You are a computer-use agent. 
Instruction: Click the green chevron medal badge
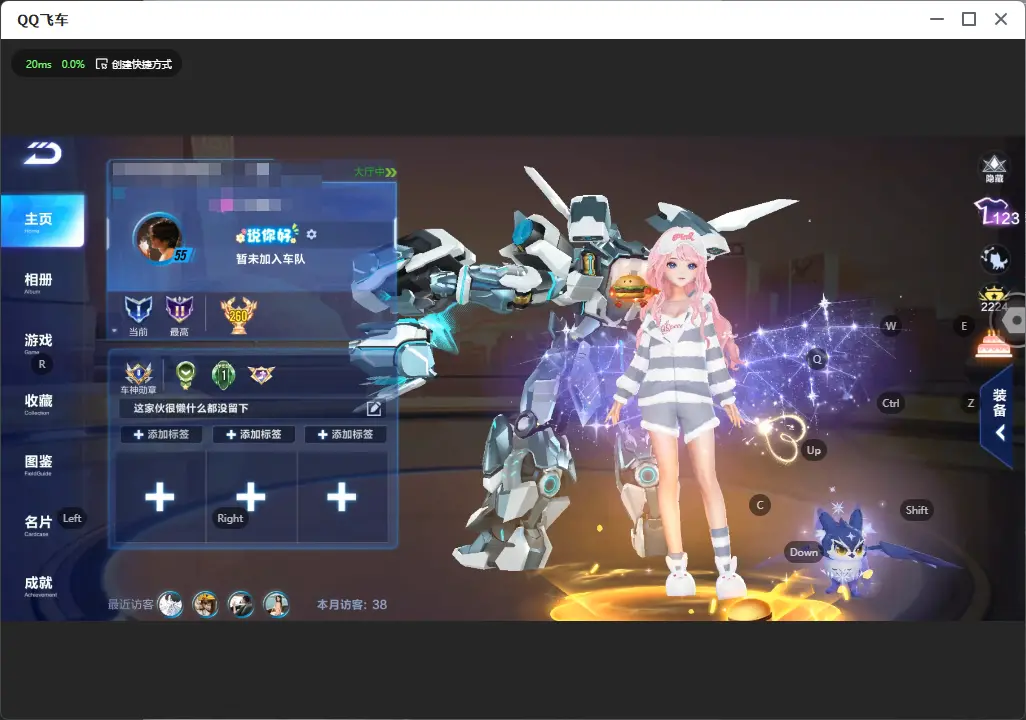tap(186, 374)
